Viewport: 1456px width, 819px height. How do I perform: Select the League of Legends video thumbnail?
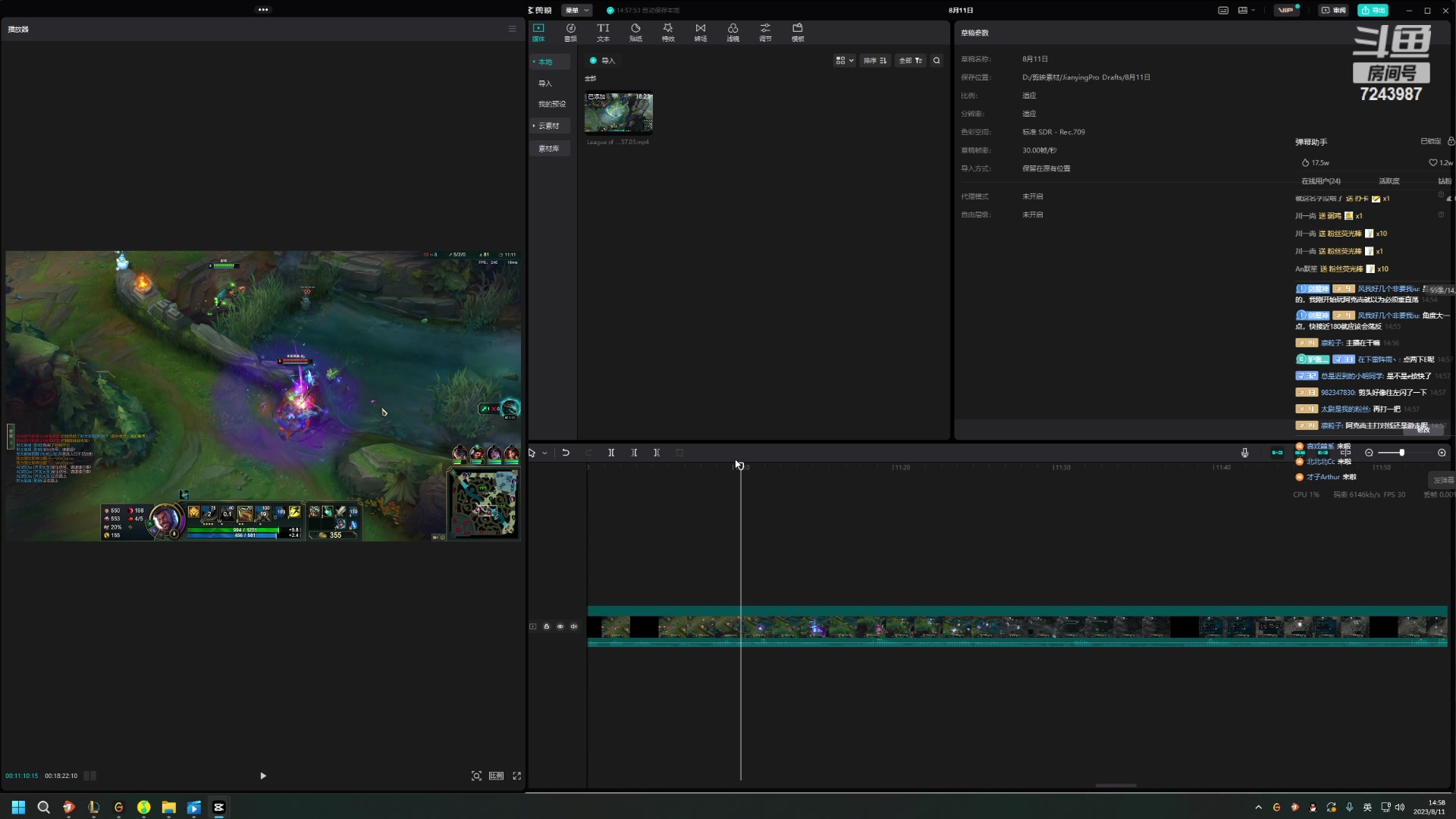click(x=619, y=112)
